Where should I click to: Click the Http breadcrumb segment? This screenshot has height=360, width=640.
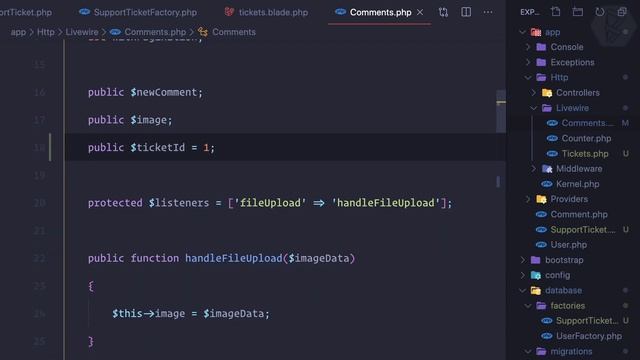point(46,32)
